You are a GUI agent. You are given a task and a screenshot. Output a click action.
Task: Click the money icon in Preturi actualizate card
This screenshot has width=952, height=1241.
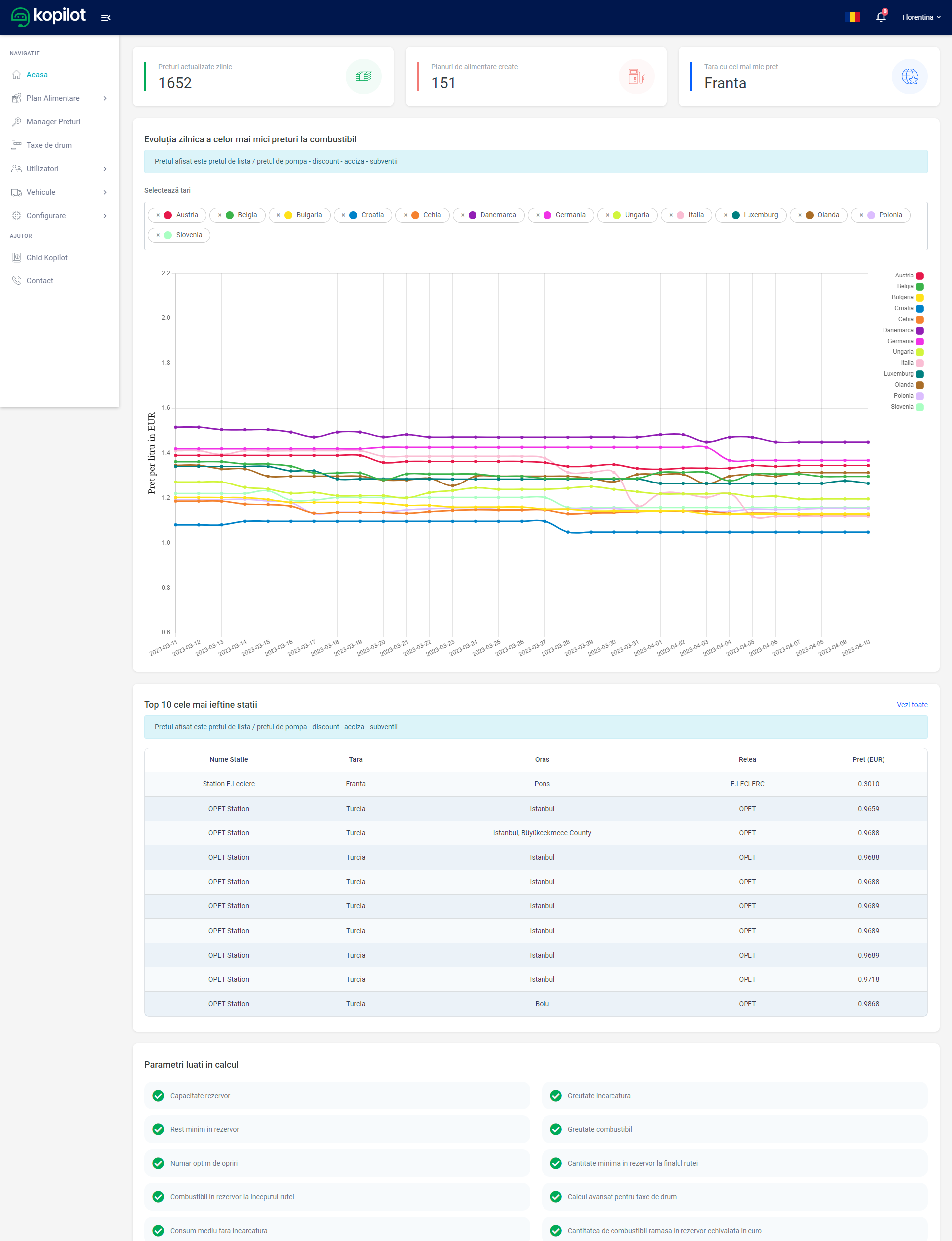pyautogui.click(x=363, y=76)
